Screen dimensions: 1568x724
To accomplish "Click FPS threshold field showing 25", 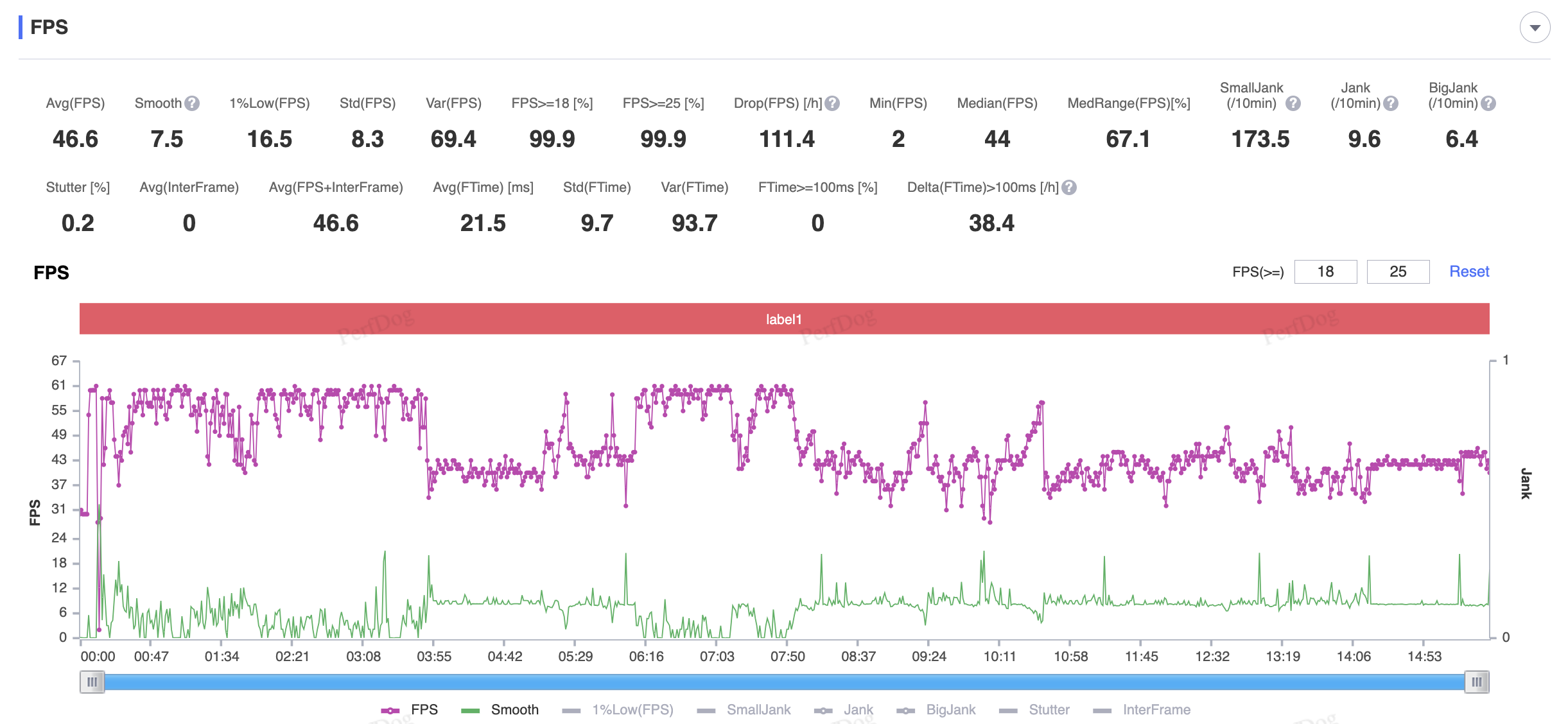I will (1398, 271).
